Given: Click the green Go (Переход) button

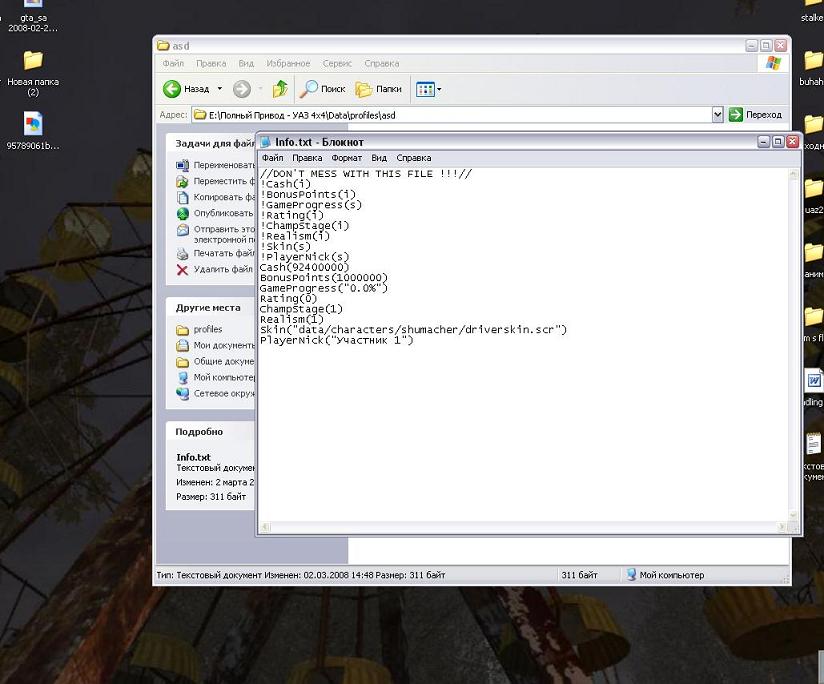Looking at the screenshot, I should tap(755, 115).
